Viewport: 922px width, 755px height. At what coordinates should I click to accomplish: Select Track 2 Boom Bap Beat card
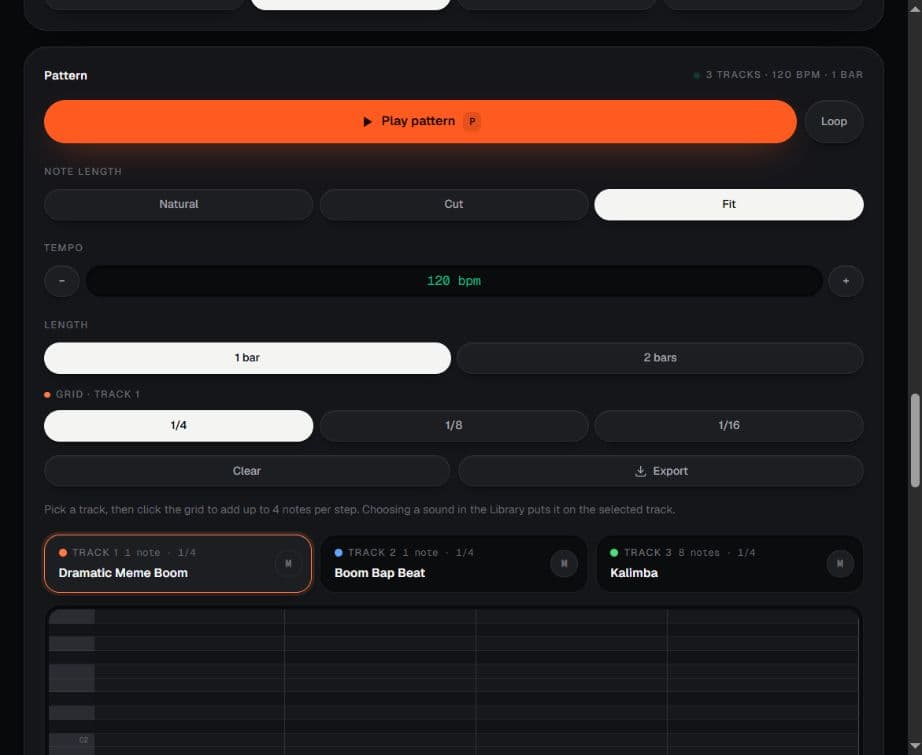point(453,563)
